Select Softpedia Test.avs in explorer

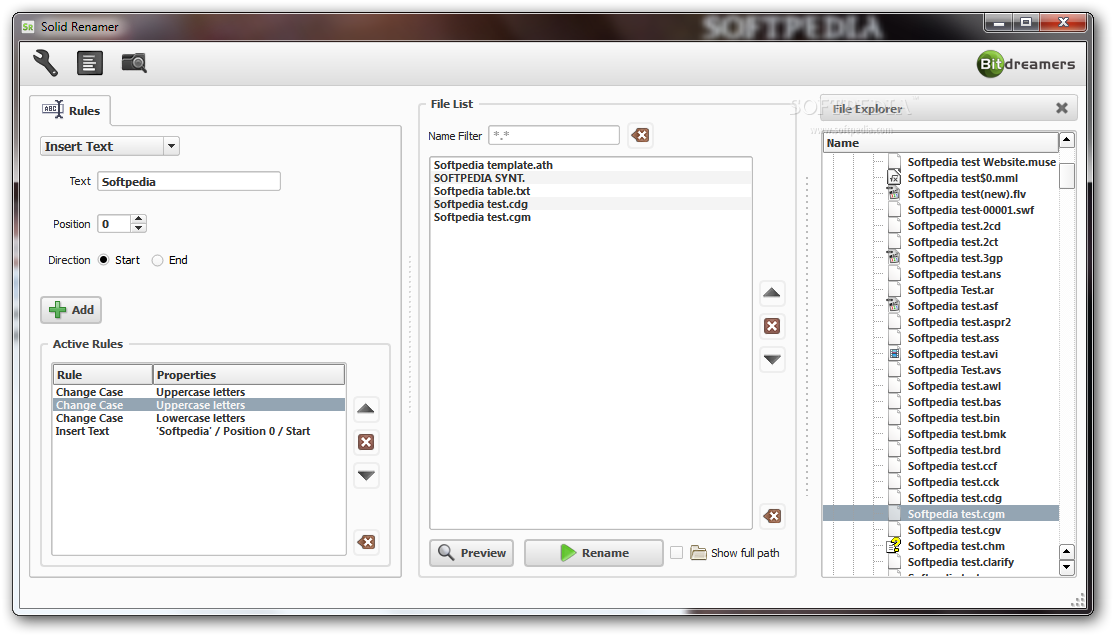click(x=954, y=370)
